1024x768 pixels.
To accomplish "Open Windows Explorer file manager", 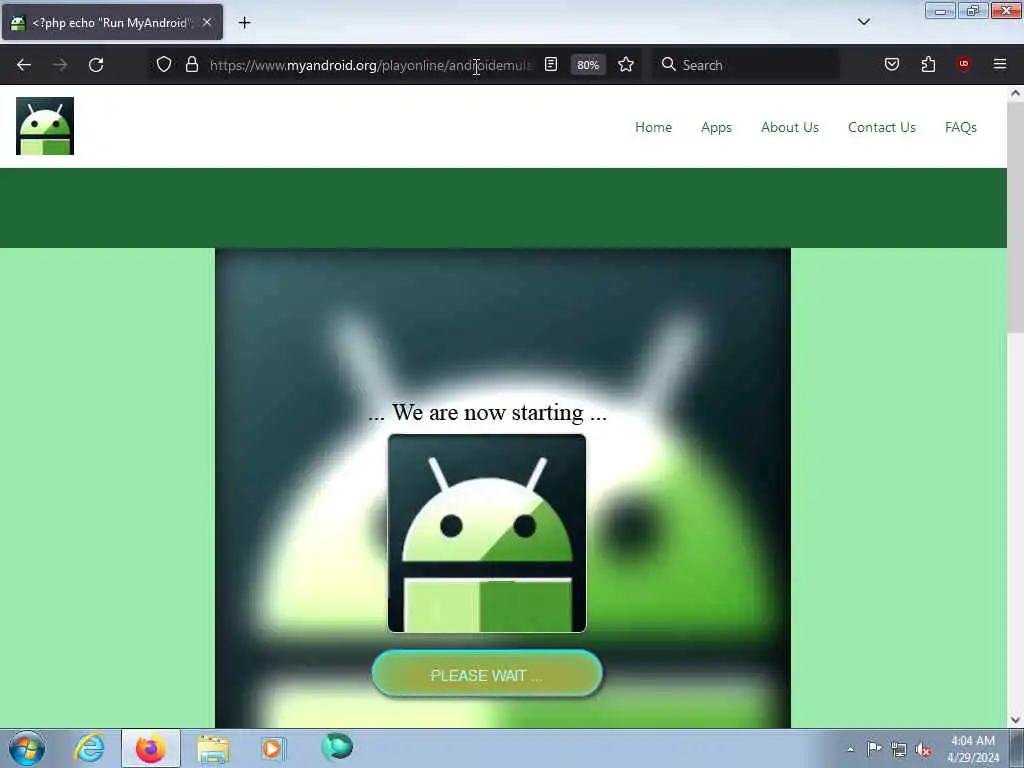I will click(x=213, y=748).
